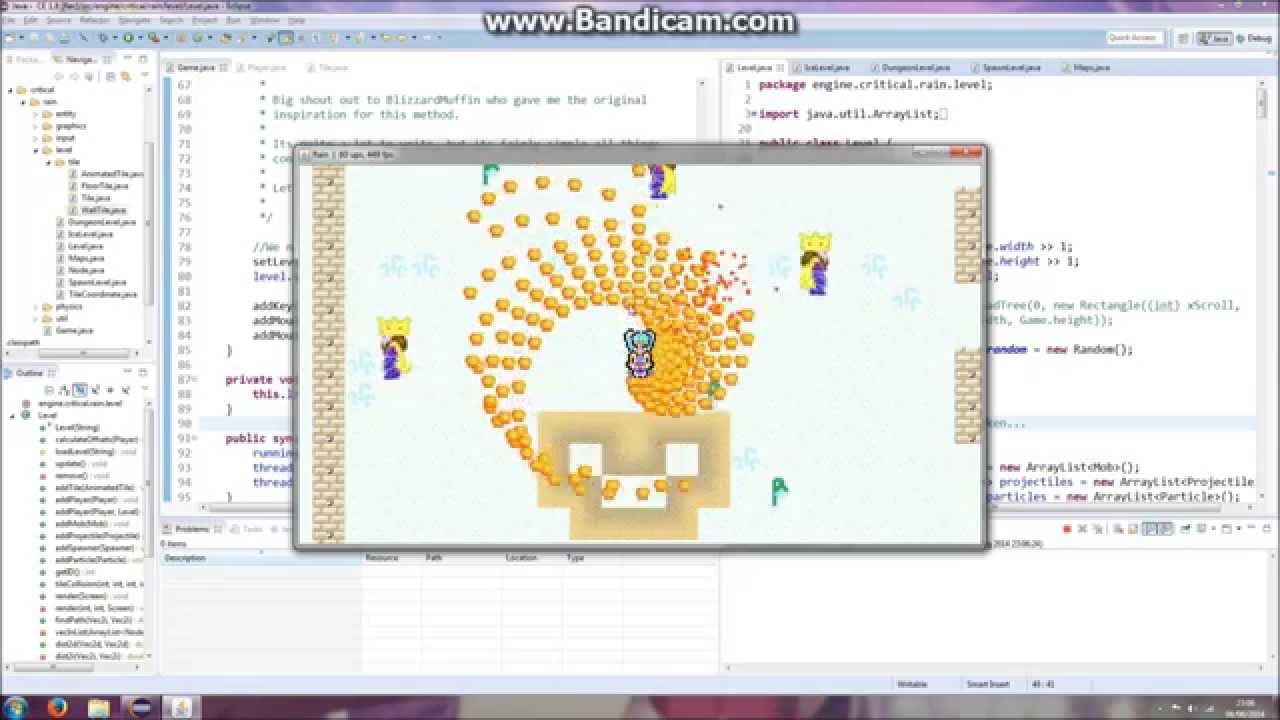Viewport: 1280px width, 720px height.
Task: Open the File menu
Action: [11, 20]
